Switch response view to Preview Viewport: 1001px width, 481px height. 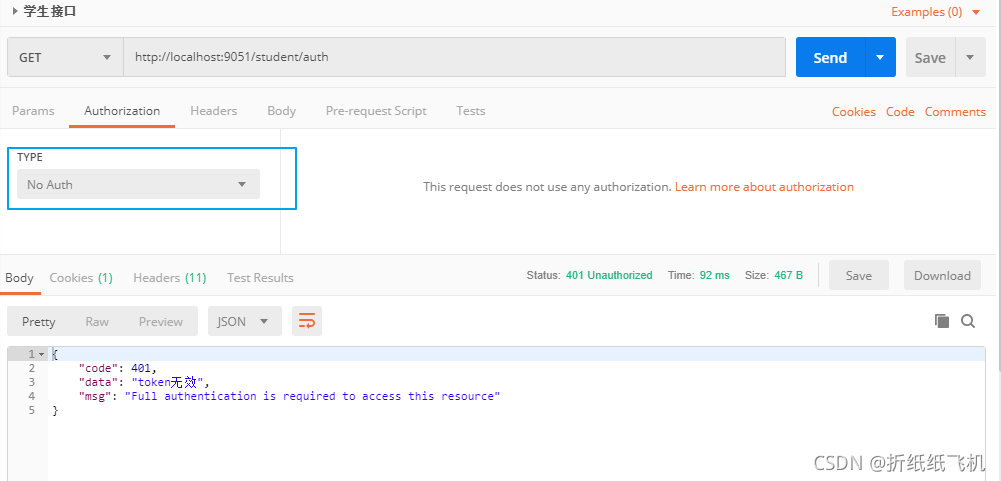161,321
